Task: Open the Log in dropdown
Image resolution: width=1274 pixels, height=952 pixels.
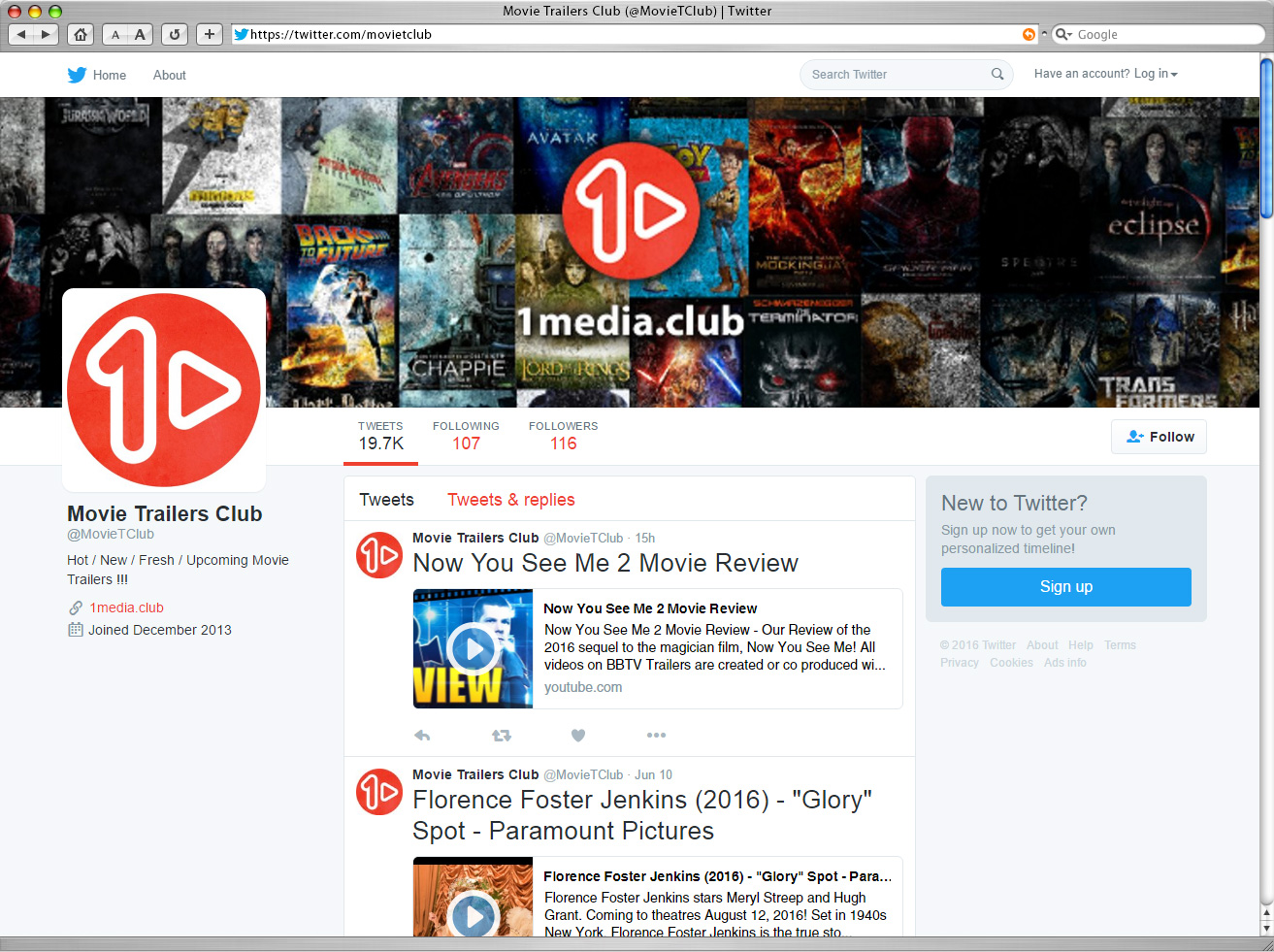Action: pos(1156,74)
